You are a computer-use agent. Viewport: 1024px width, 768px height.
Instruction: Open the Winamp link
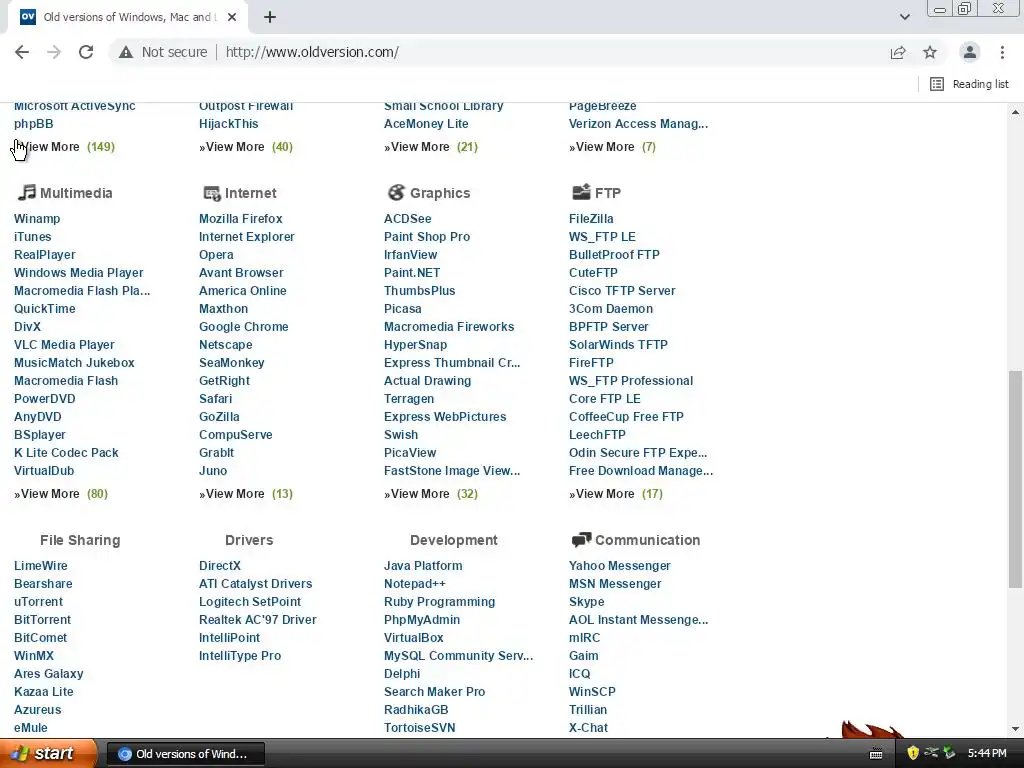tap(37, 219)
